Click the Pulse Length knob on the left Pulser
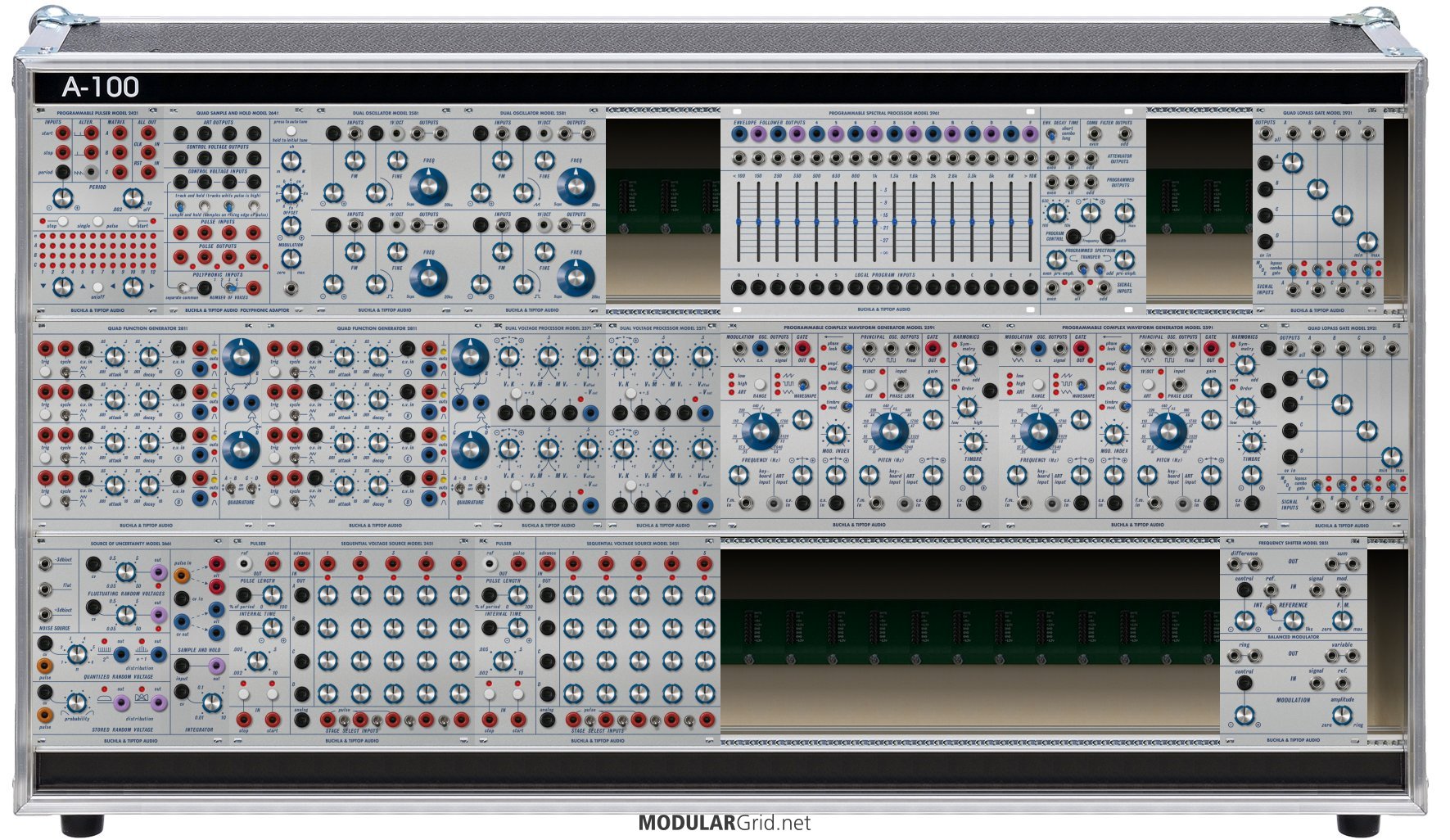This screenshot has height=840, width=1450. [x=272, y=594]
